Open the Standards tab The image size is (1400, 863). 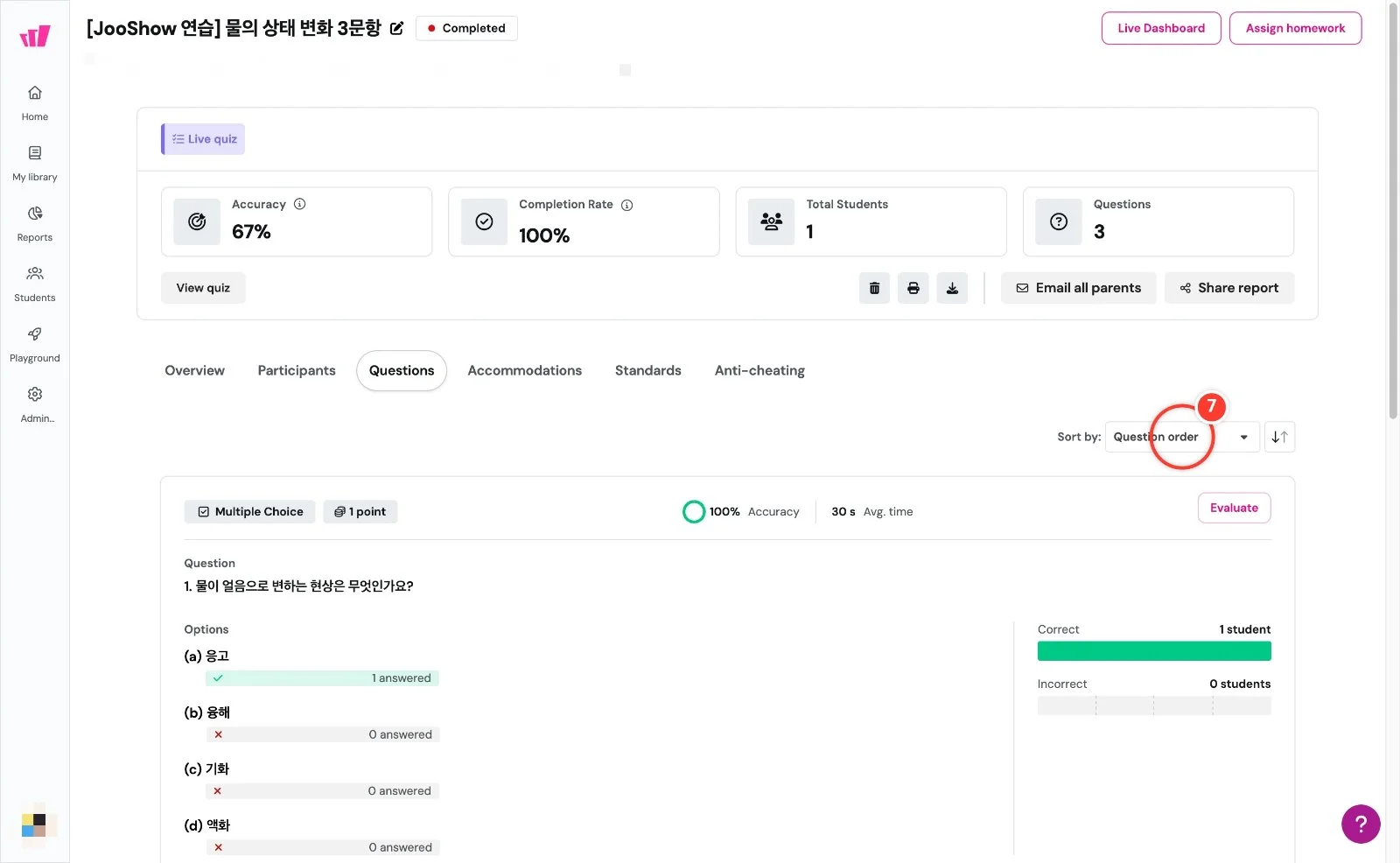click(648, 370)
